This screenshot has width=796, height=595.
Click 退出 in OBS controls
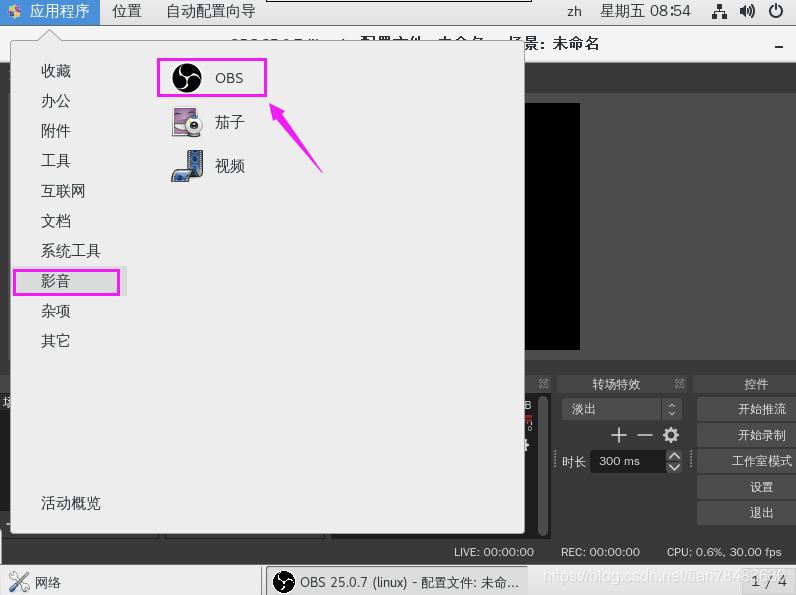(x=746, y=513)
